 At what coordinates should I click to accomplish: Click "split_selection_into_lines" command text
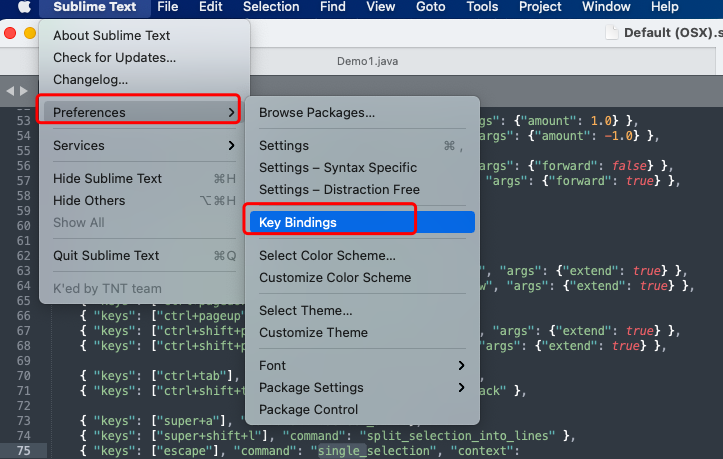(x=458, y=435)
